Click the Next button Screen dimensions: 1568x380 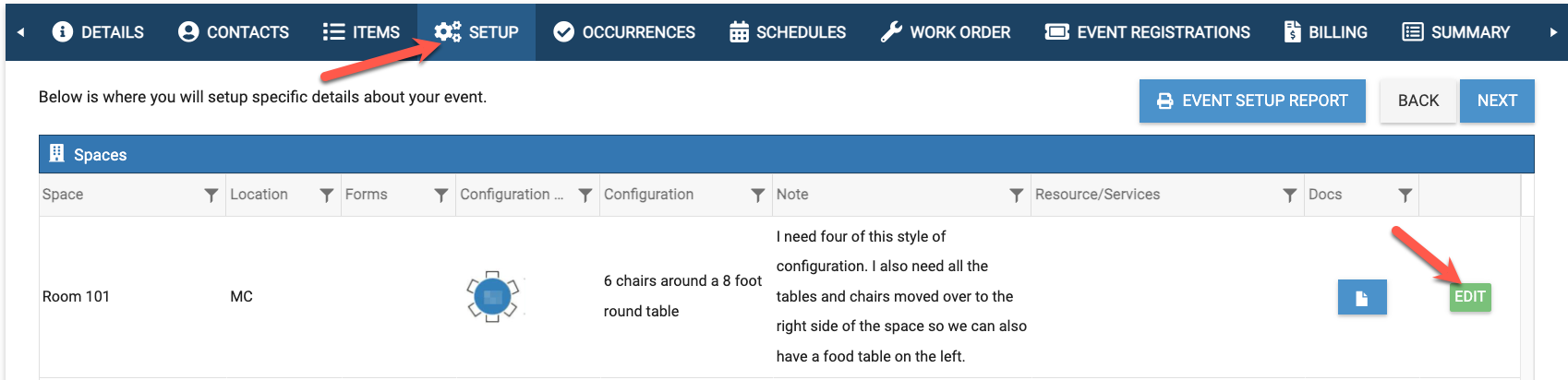pyautogui.click(x=1497, y=101)
